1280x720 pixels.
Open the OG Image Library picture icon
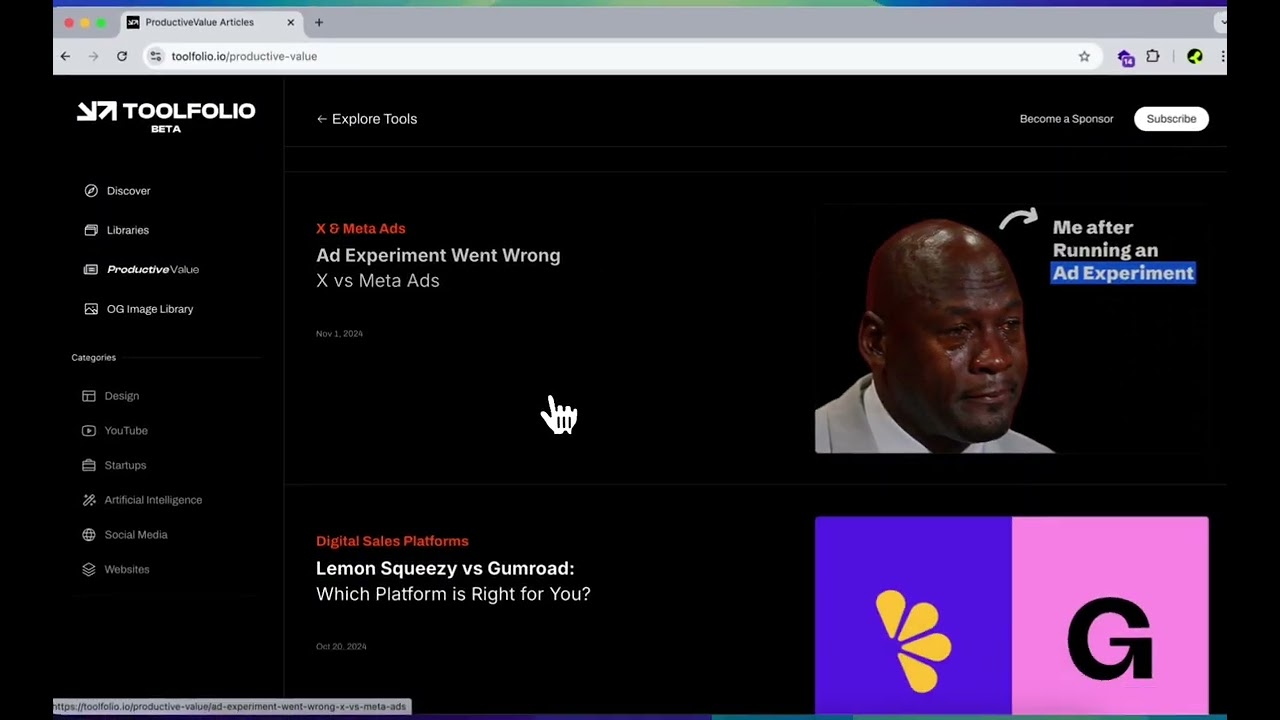pos(91,309)
